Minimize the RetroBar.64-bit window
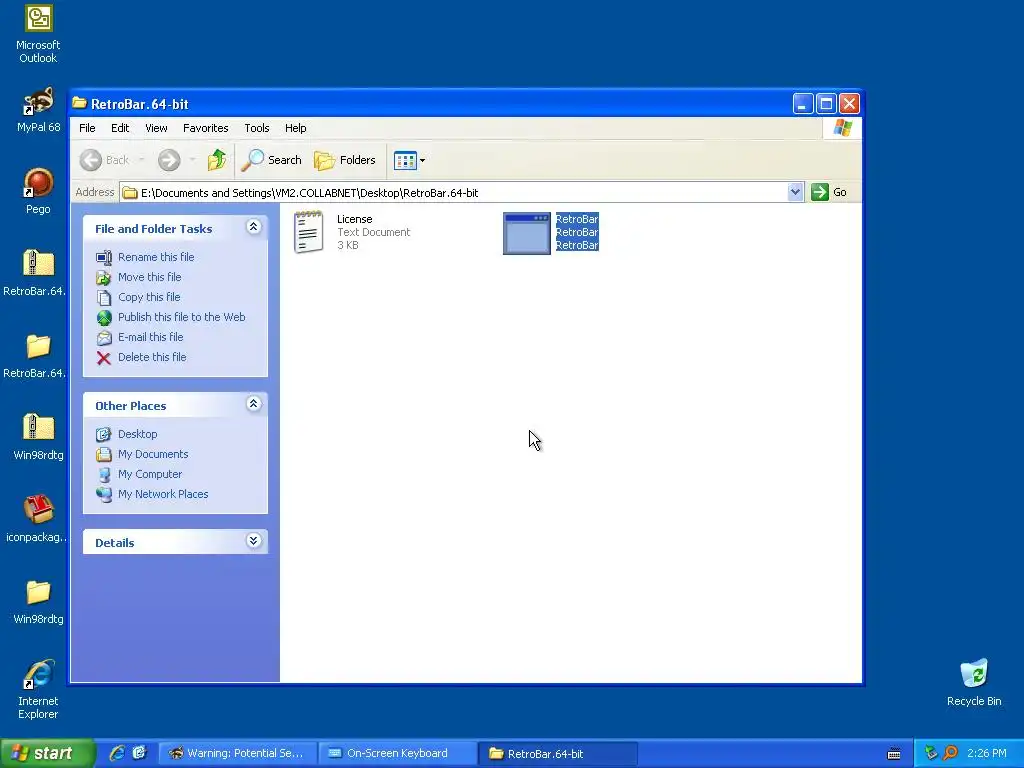This screenshot has width=1024, height=768. [803, 103]
